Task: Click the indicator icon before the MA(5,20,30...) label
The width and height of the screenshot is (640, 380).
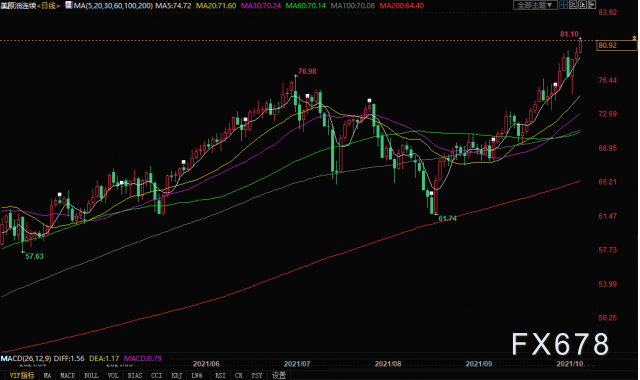Action: click(69, 5)
